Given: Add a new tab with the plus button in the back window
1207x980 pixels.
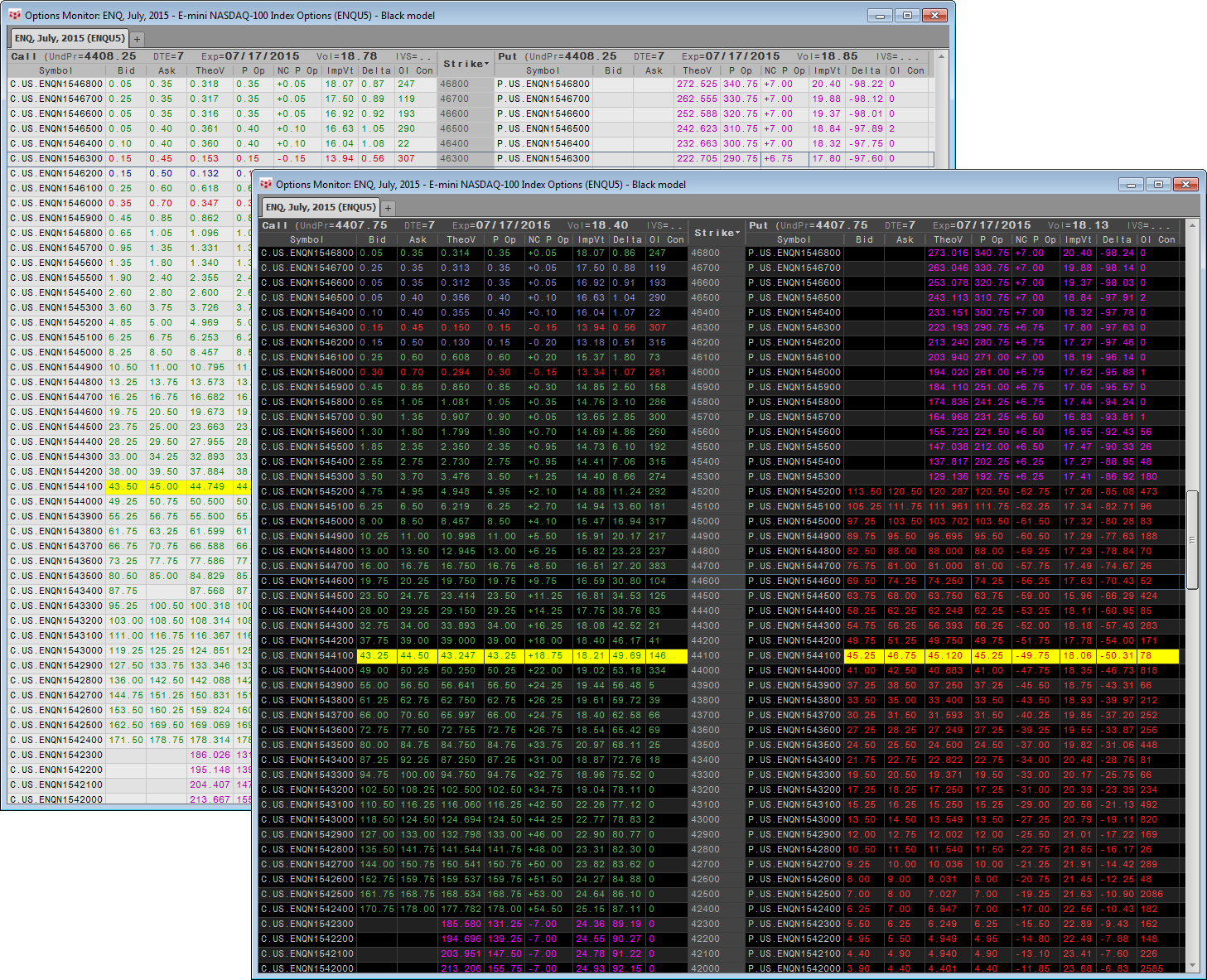Looking at the screenshot, I should (137, 39).
